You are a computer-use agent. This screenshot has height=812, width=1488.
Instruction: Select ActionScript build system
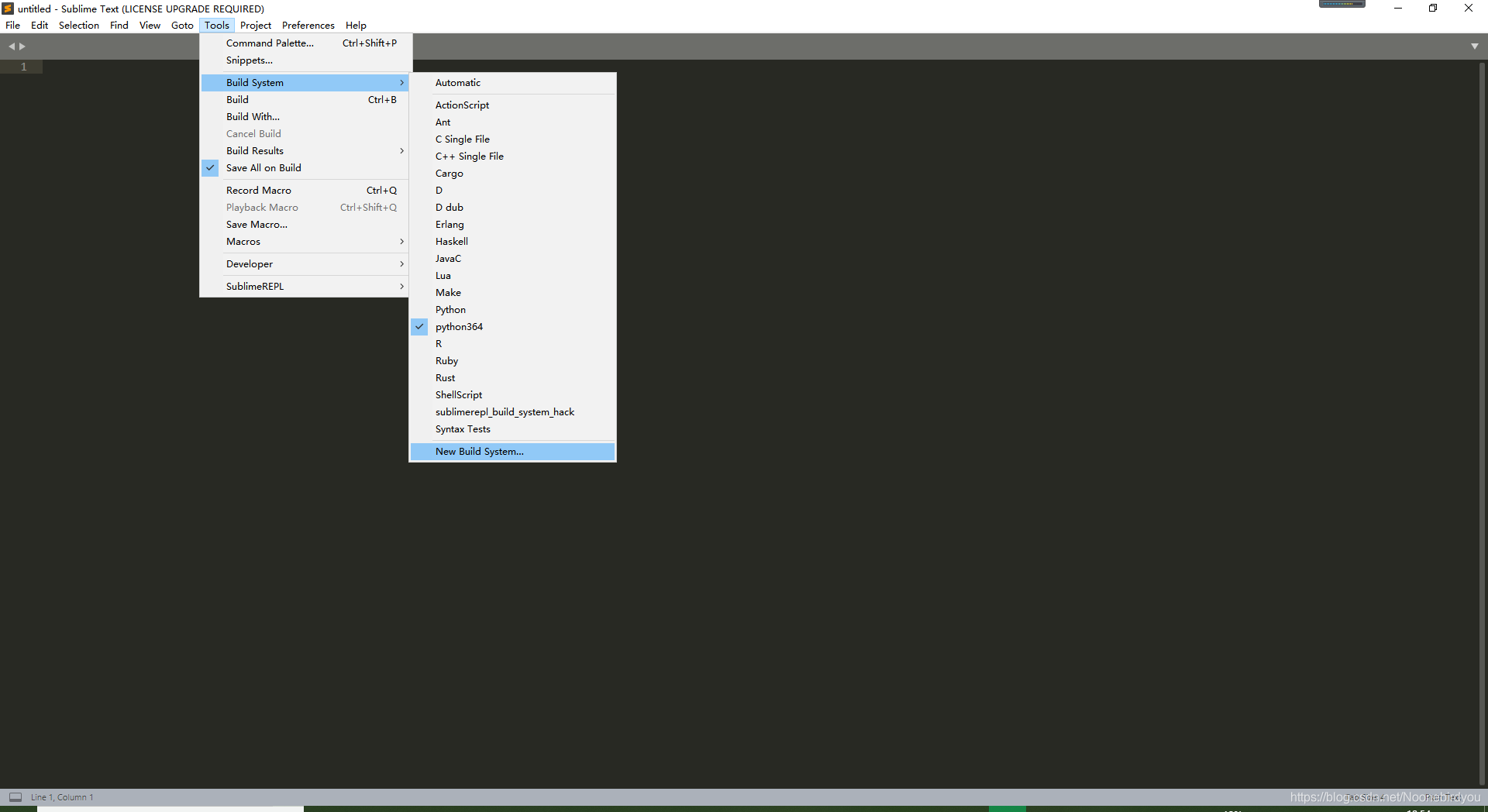click(x=513, y=105)
